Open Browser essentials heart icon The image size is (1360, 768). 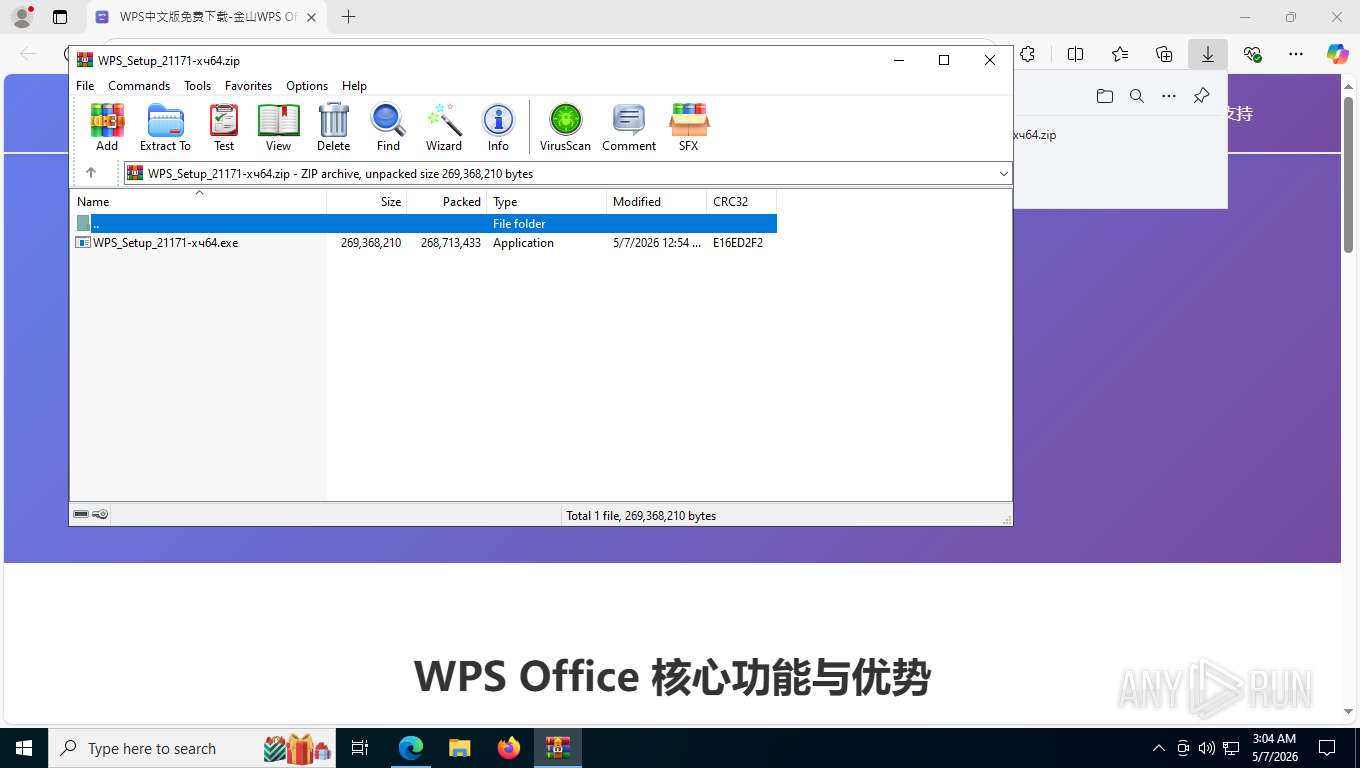1252,54
